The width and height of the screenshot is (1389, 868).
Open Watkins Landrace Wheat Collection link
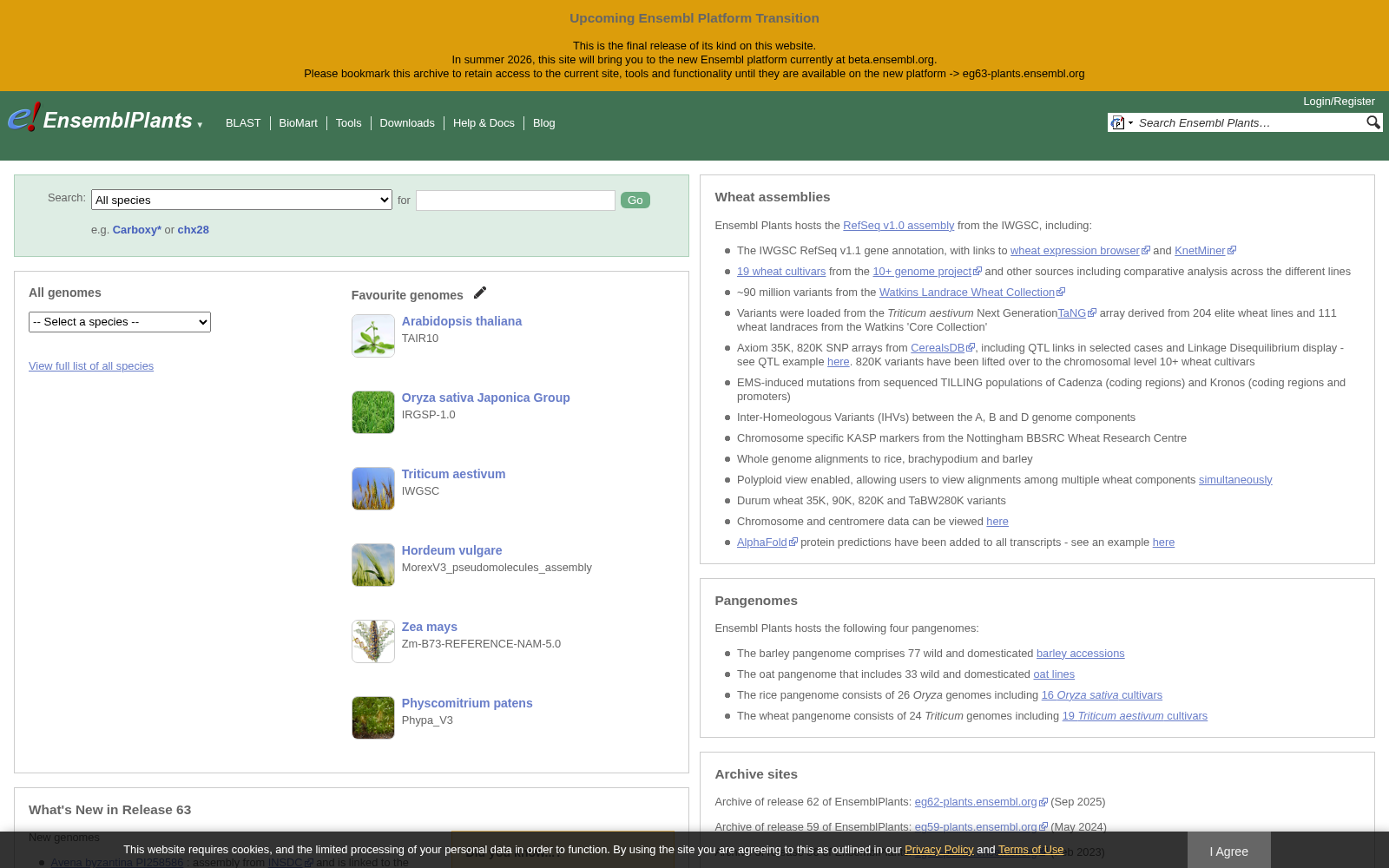pyautogui.click(x=972, y=293)
